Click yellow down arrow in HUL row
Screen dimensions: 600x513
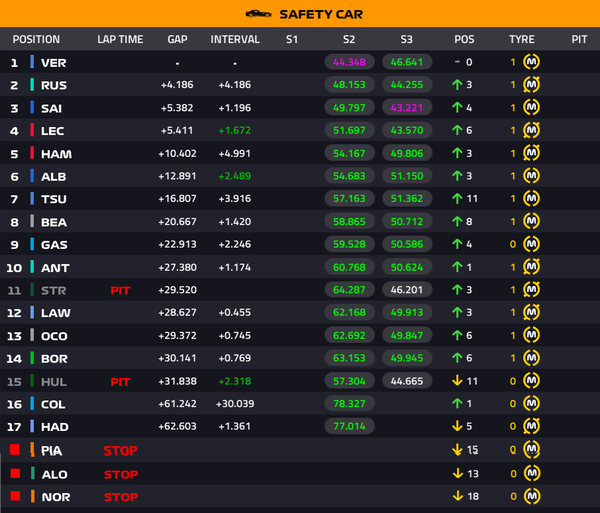point(457,381)
